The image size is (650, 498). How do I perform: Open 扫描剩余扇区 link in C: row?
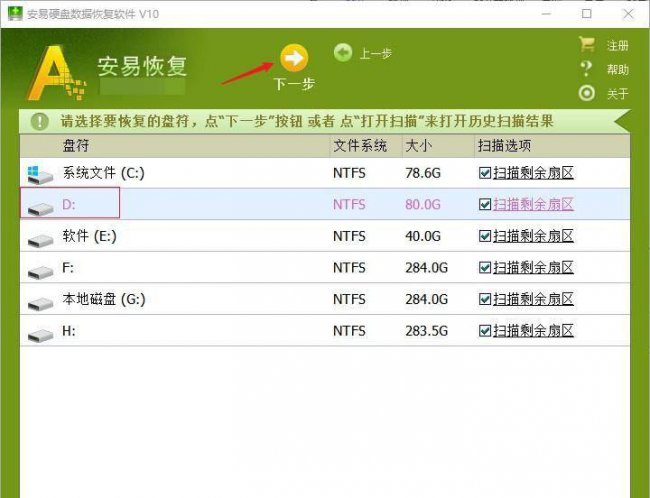533,173
